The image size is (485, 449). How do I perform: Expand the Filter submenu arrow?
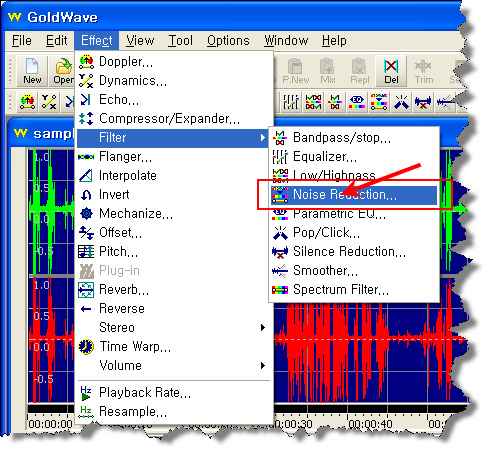point(263,137)
